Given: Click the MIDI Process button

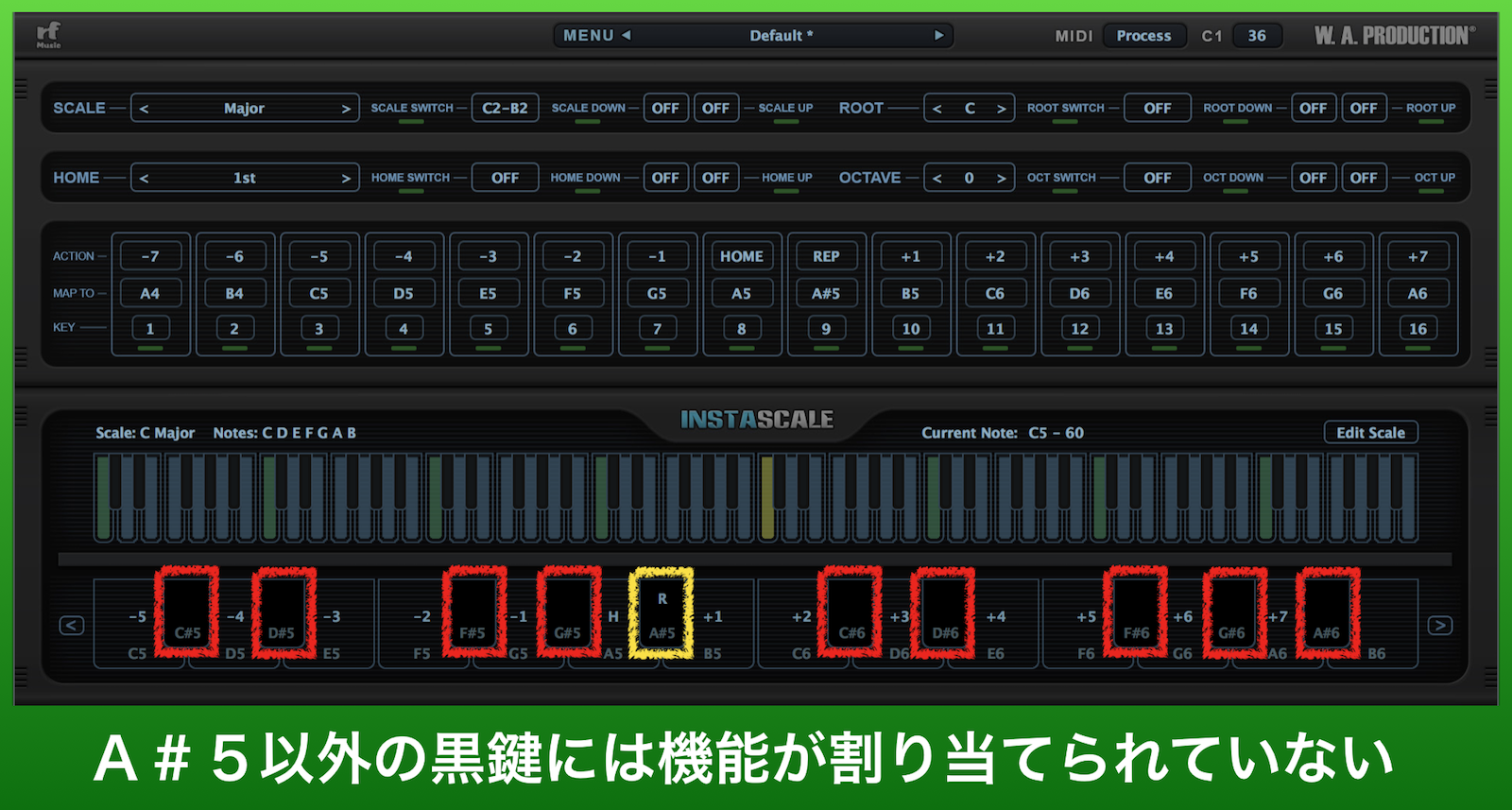Looking at the screenshot, I should [x=1143, y=35].
